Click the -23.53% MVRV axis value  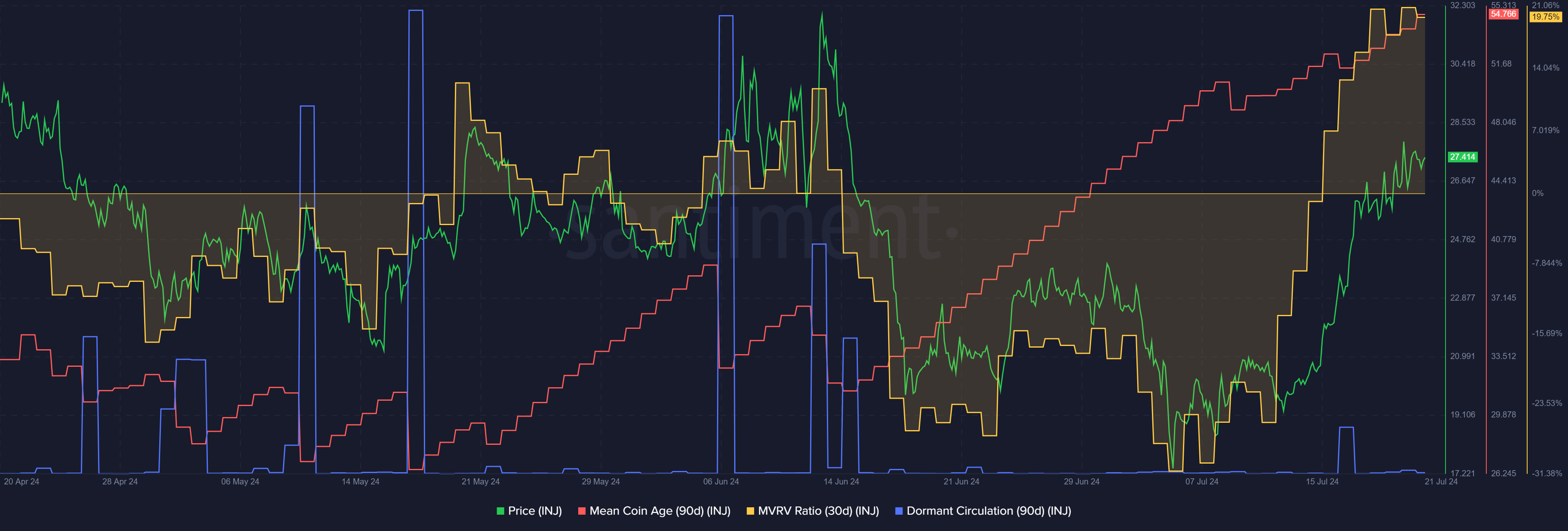tap(1547, 403)
